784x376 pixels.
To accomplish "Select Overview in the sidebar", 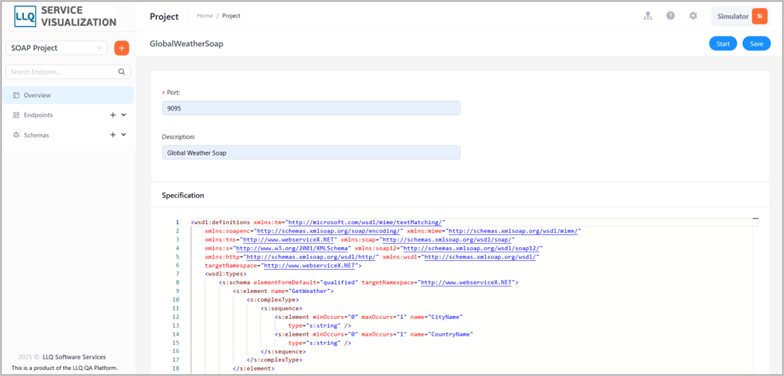I will (x=68, y=95).
